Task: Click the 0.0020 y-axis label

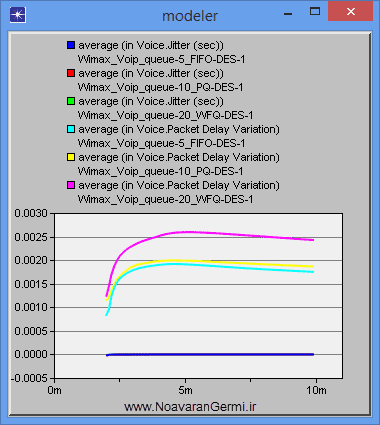Action: click(x=31, y=260)
